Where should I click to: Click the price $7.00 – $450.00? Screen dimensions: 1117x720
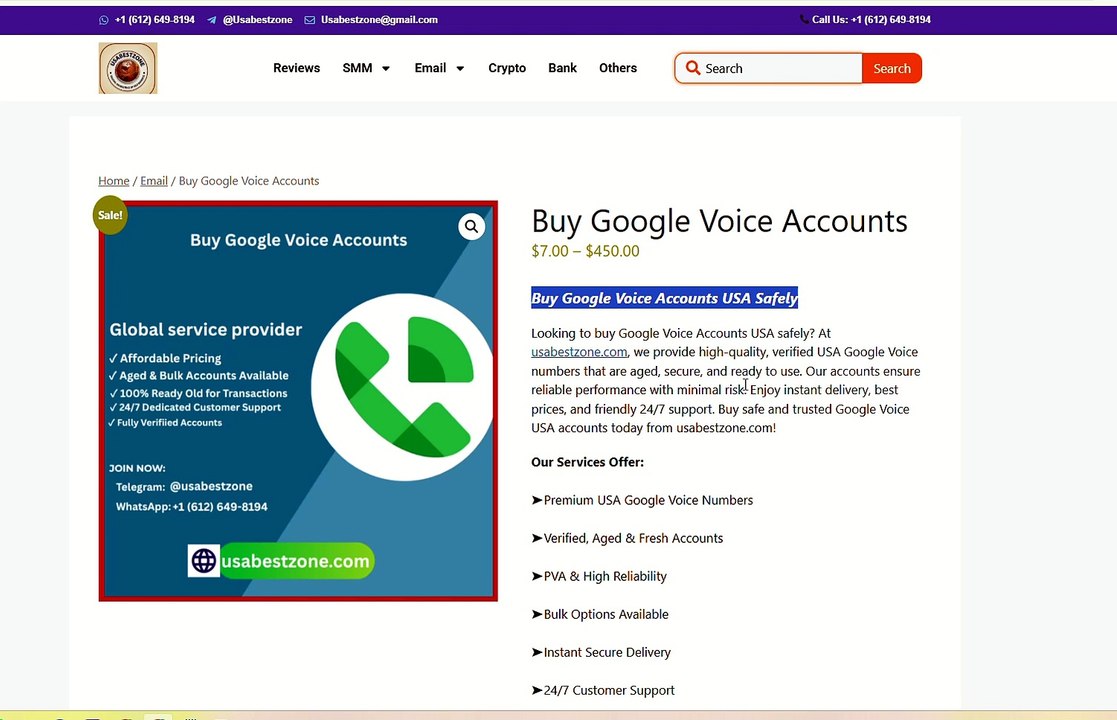(x=586, y=251)
